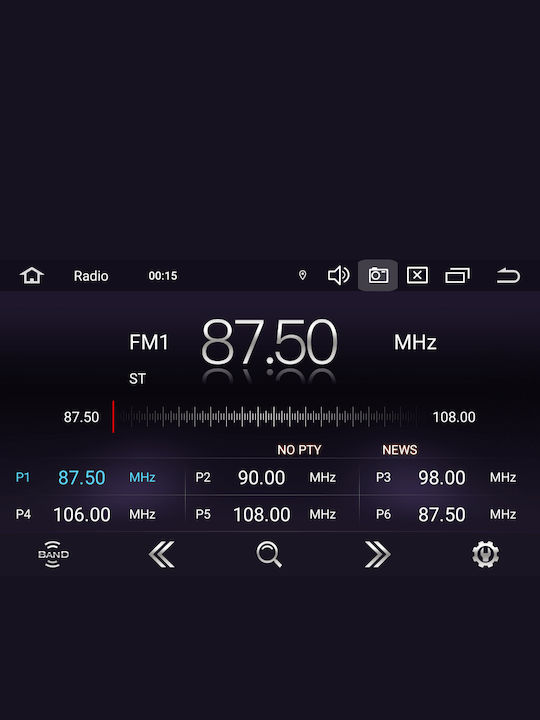This screenshot has width=540, height=720.
Task: Open the volume speaker icon
Action: tap(338, 276)
